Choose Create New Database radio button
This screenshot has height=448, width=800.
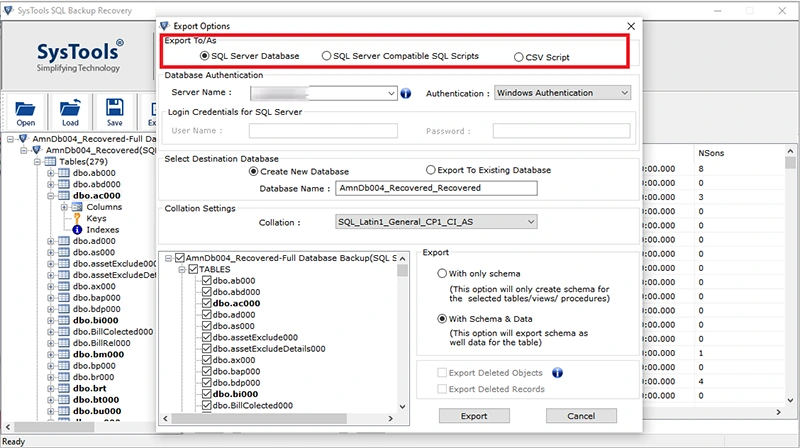254,171
